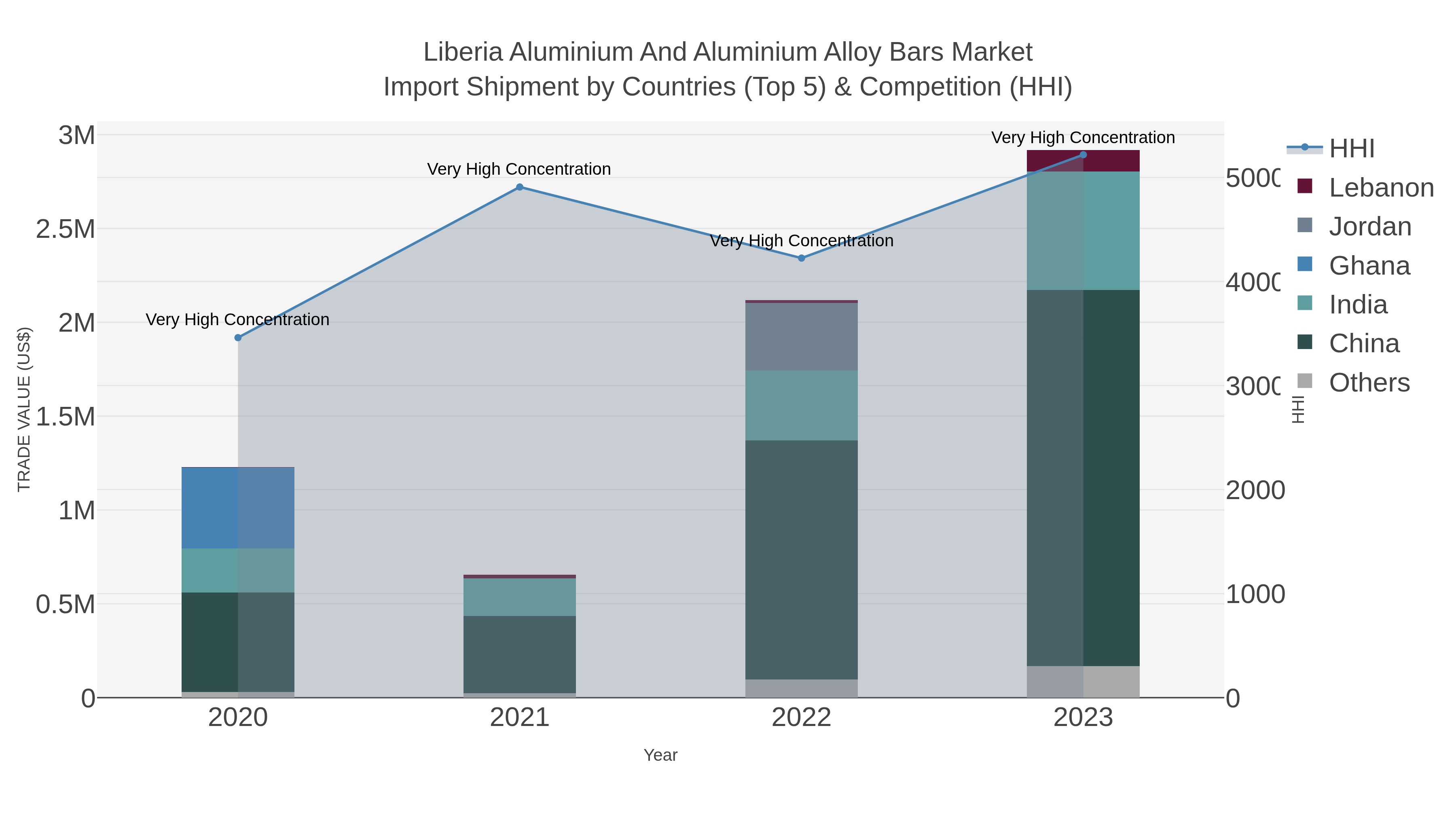This screenshot has height=819, width=1456.
Task: Click 'Very High Concentration' label above 2020
Action: point(237,320)
